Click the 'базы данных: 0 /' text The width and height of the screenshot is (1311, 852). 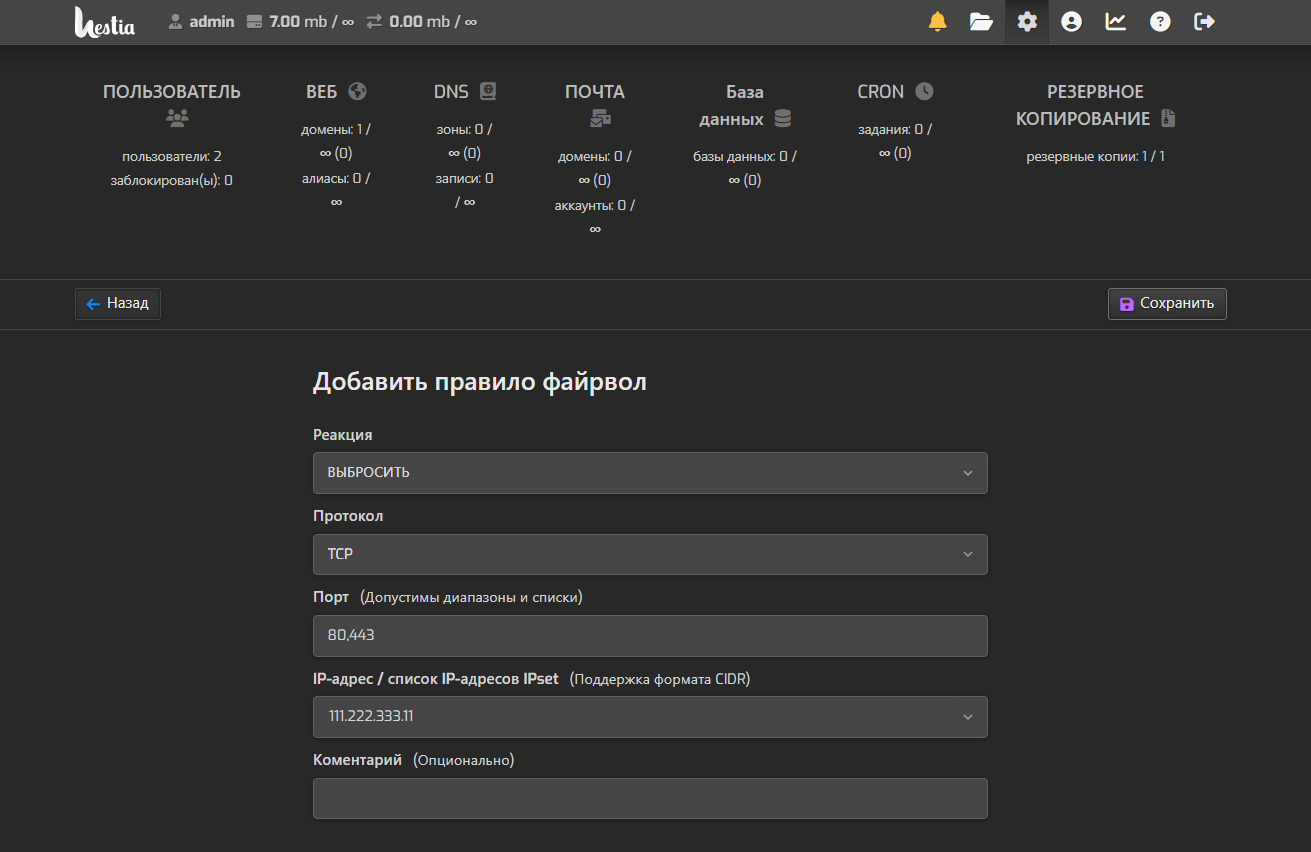pyautogui.click(x=745, y=157)
